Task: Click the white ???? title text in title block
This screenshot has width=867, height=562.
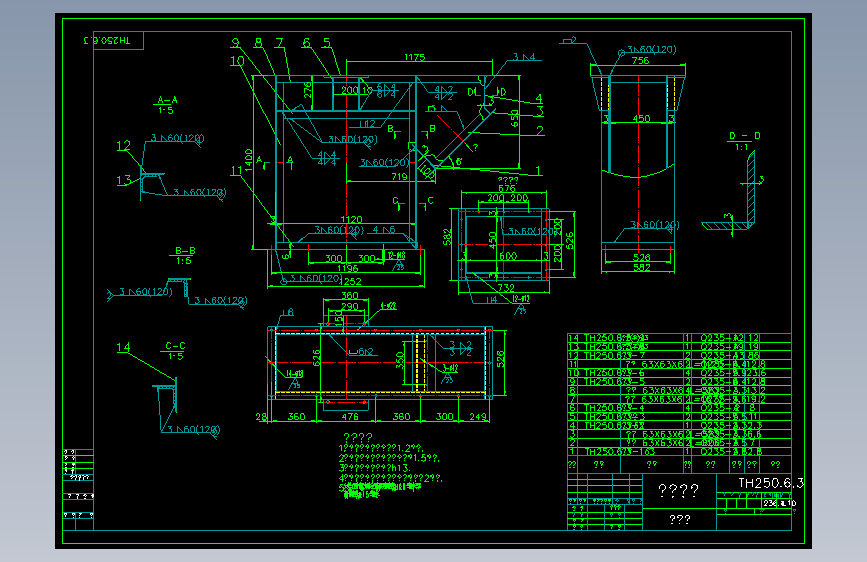Action: (x=678, y=491)
